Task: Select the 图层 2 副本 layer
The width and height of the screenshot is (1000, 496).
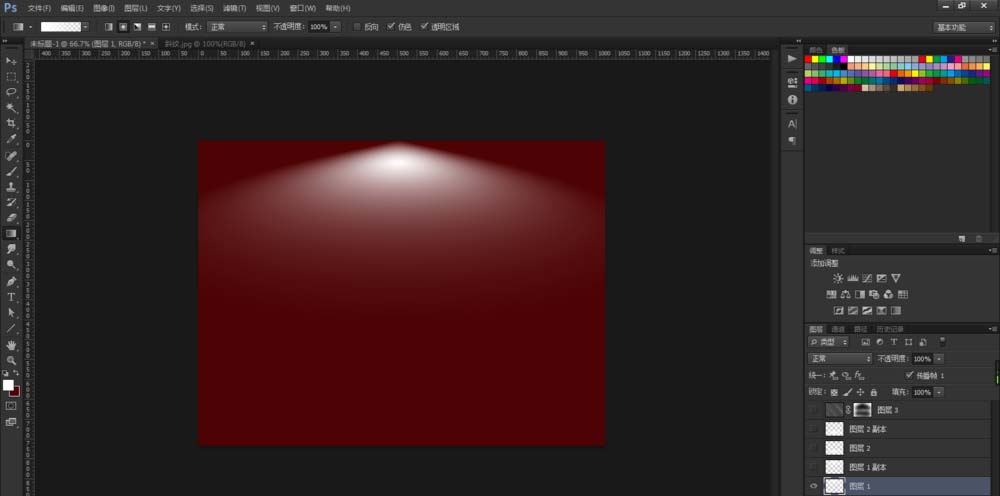Action: 867,429
